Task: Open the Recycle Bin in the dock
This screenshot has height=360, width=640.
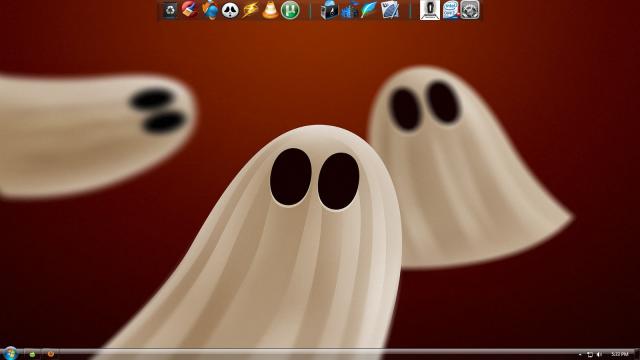Action: (170, 10)
